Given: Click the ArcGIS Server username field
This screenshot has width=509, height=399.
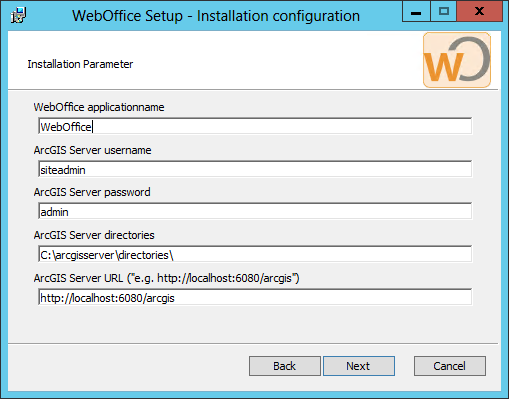Looking at the screenshot, I should [x=255, y=169].
